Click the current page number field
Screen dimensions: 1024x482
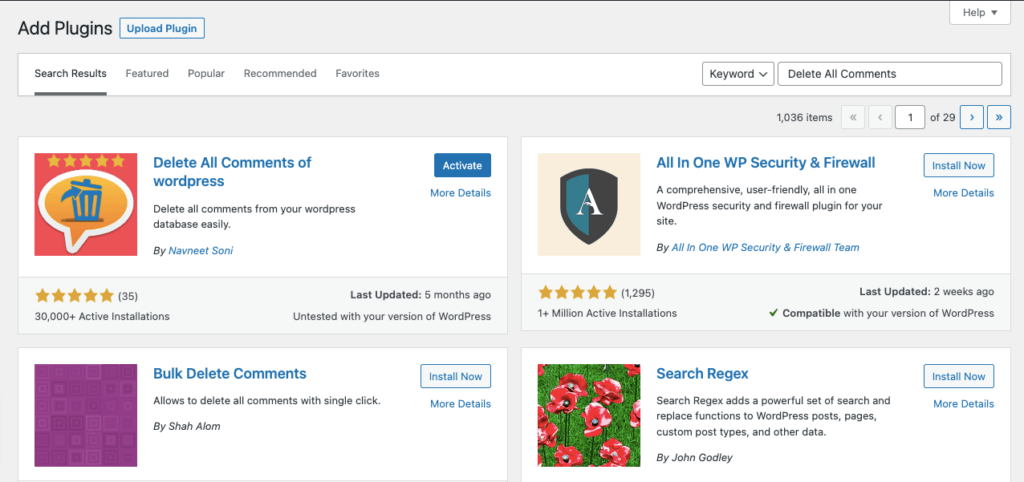(910, 118)
